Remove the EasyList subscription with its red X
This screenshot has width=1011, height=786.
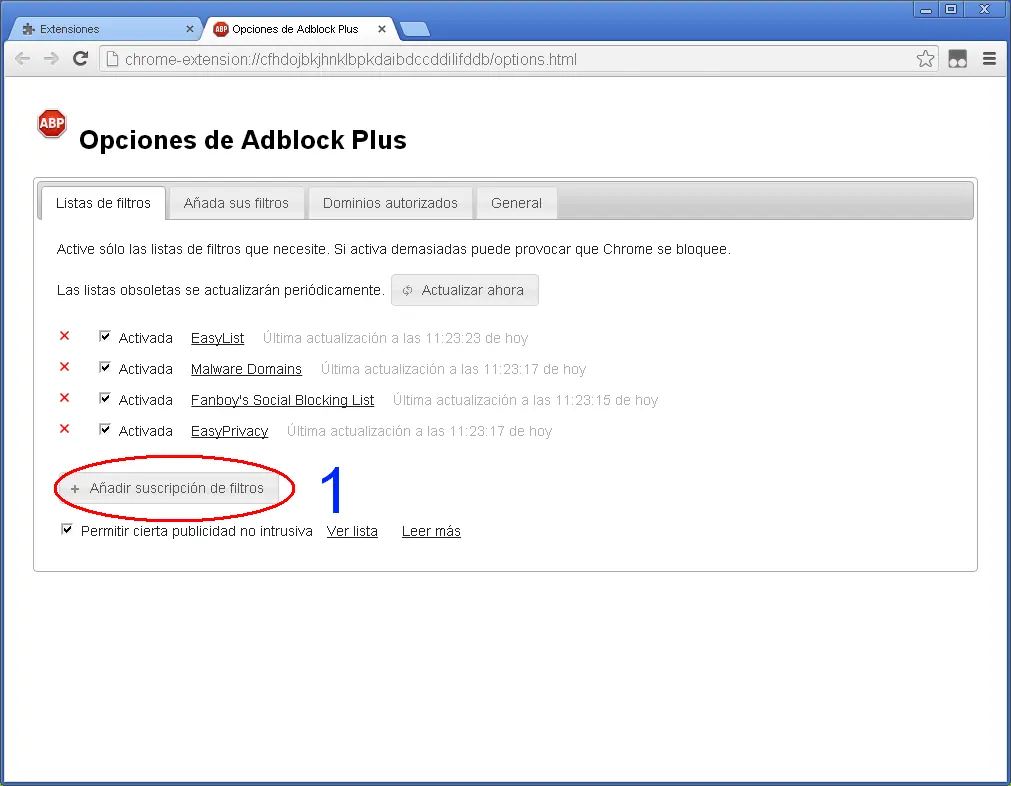[x=64, y=336]
